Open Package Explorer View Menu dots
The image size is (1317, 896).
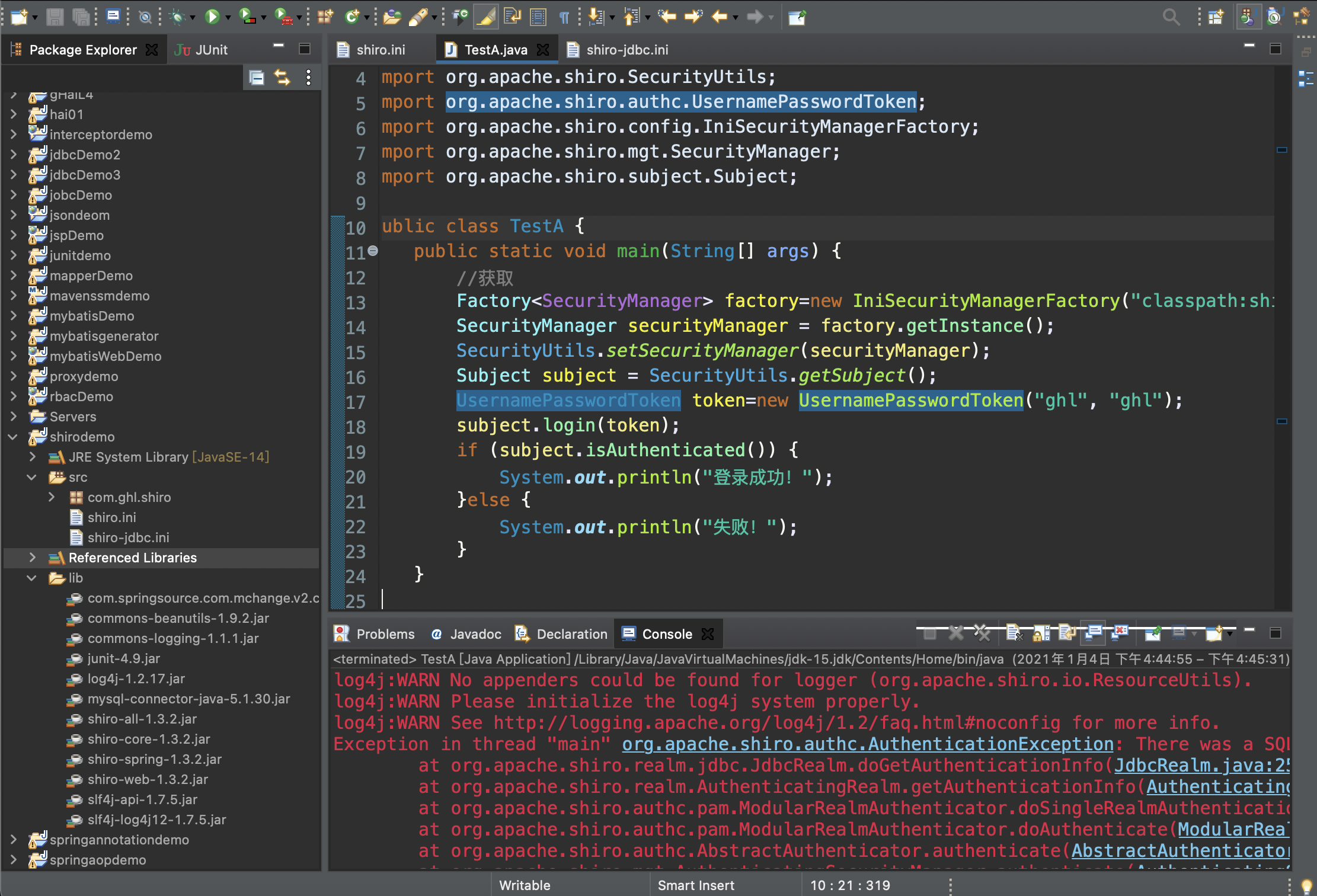pyautogui.click(x=308, y=78)
